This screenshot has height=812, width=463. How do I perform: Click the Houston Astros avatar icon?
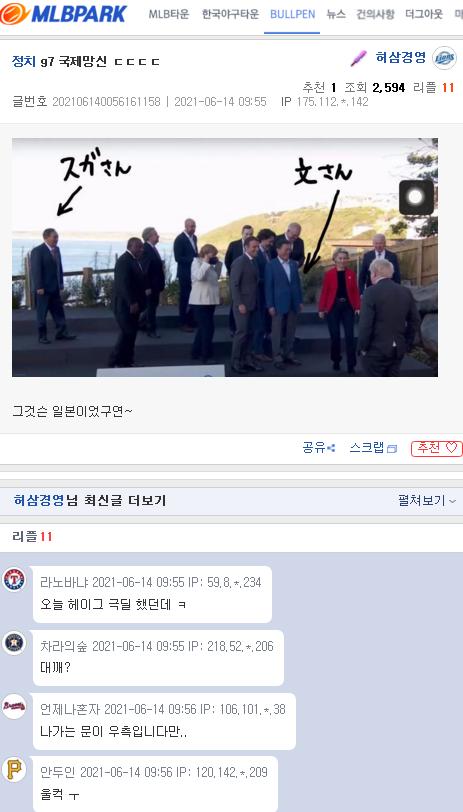click(x=14, y=643)
